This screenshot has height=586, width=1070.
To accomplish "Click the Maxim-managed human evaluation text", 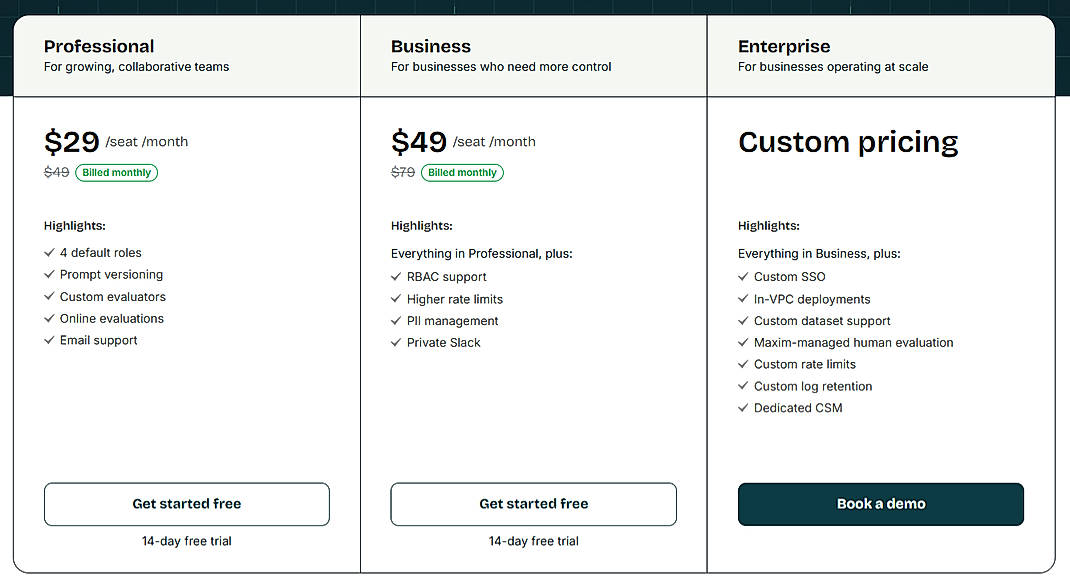I will [x=854, y=343].
